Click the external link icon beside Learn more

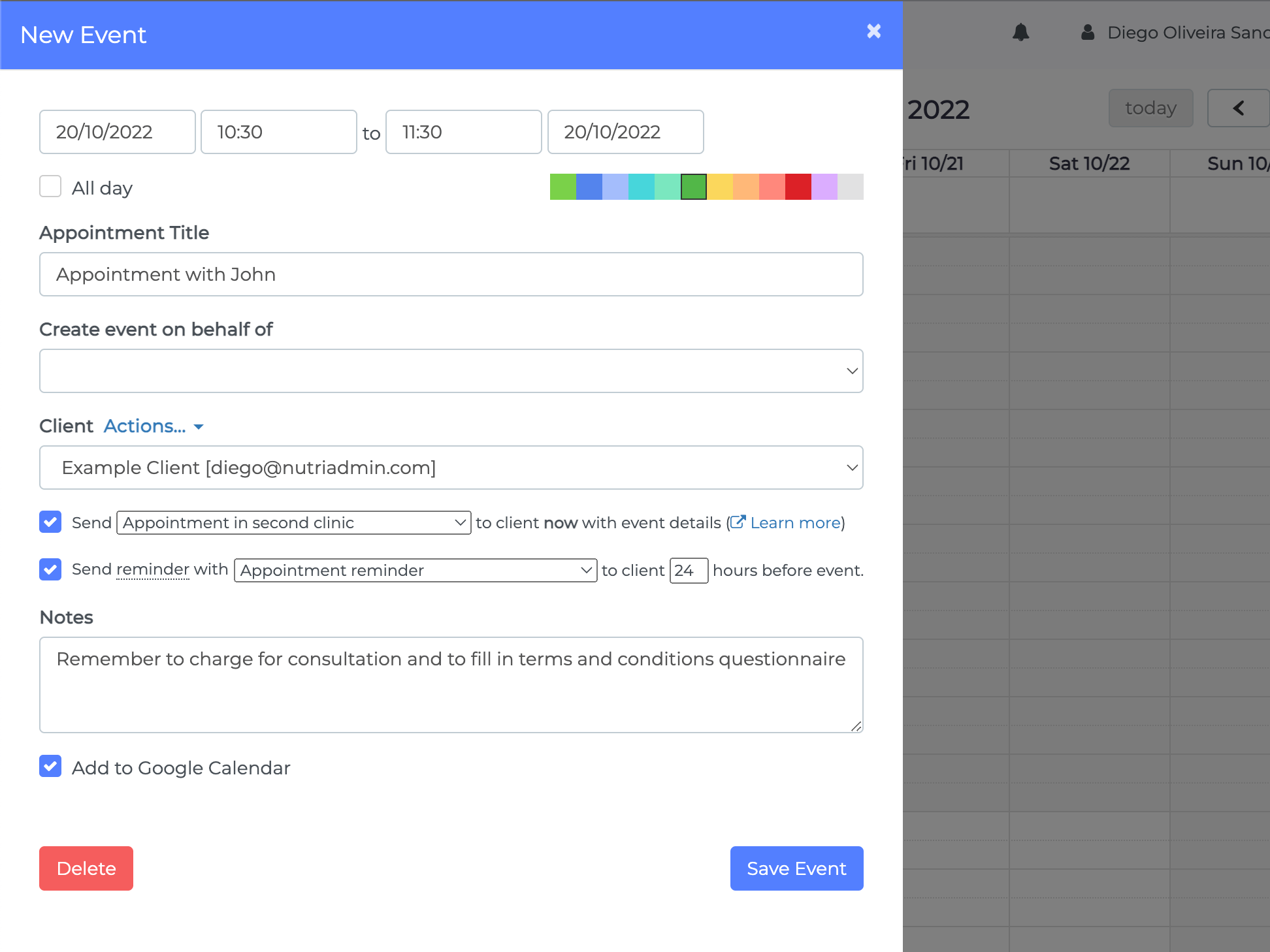pyautogui.click(x=738, y=522)
